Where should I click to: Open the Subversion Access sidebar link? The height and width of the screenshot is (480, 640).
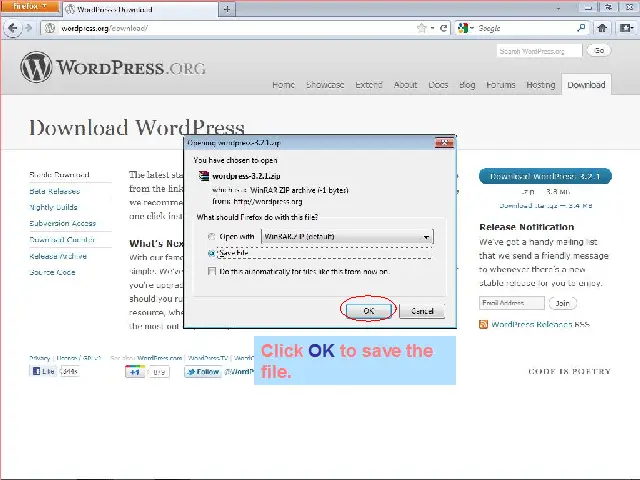tap(62, 223)
